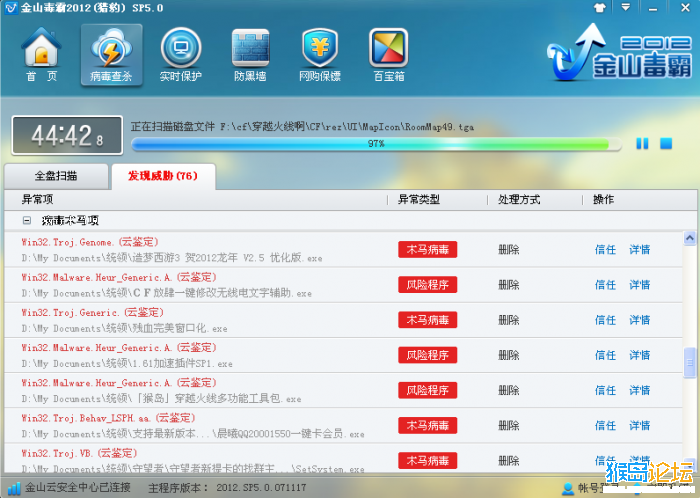Open the 防黑墙 firewall icon
The height and width of the screenshot is (498, 700).
click(250, 55)
